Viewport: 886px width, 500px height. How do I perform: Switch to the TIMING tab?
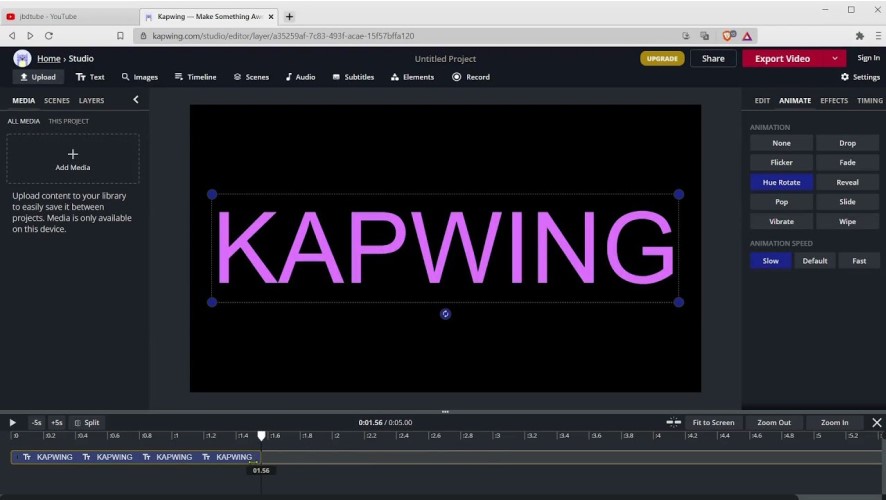870,101
